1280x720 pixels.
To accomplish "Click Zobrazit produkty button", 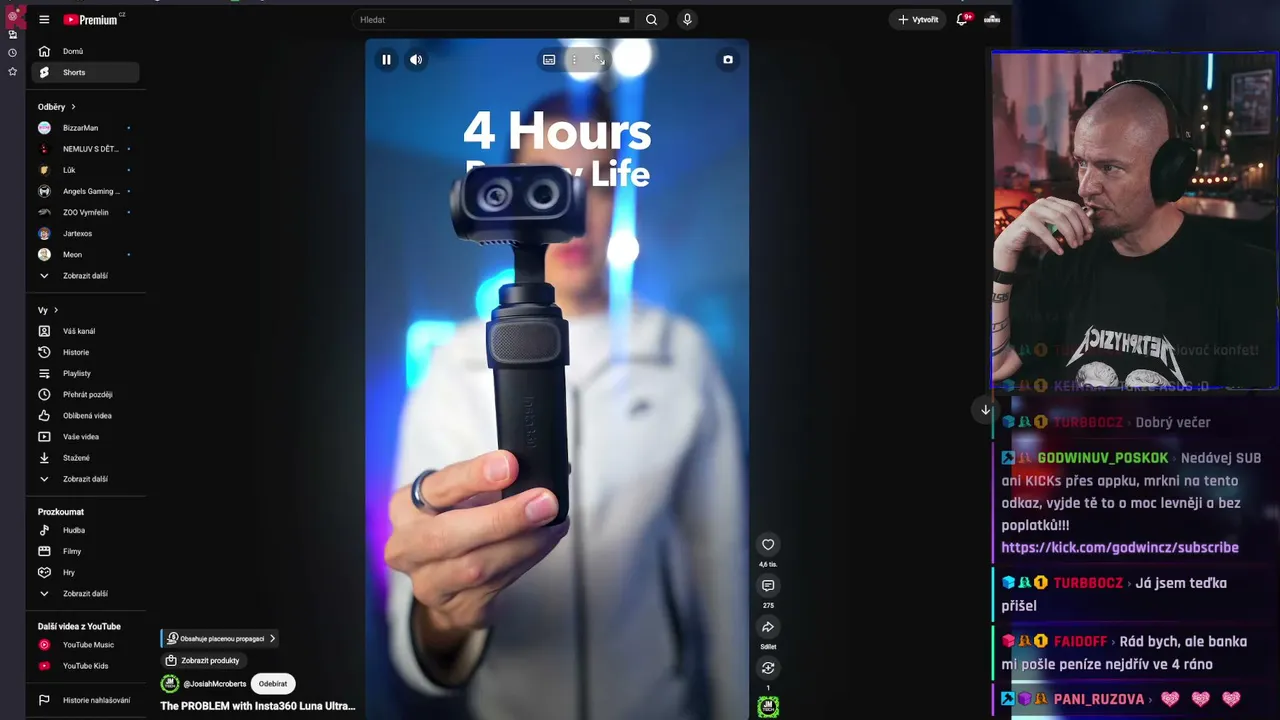I will [204, 660].
